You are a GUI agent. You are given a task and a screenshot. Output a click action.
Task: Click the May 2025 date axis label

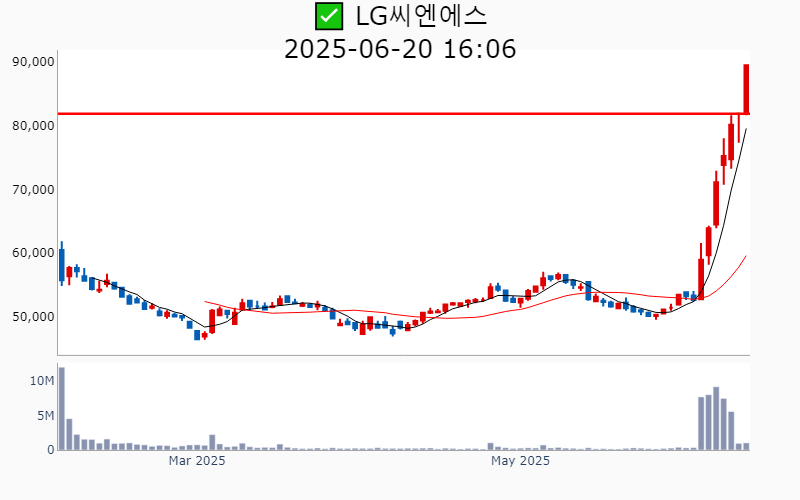tap(520, 461)
